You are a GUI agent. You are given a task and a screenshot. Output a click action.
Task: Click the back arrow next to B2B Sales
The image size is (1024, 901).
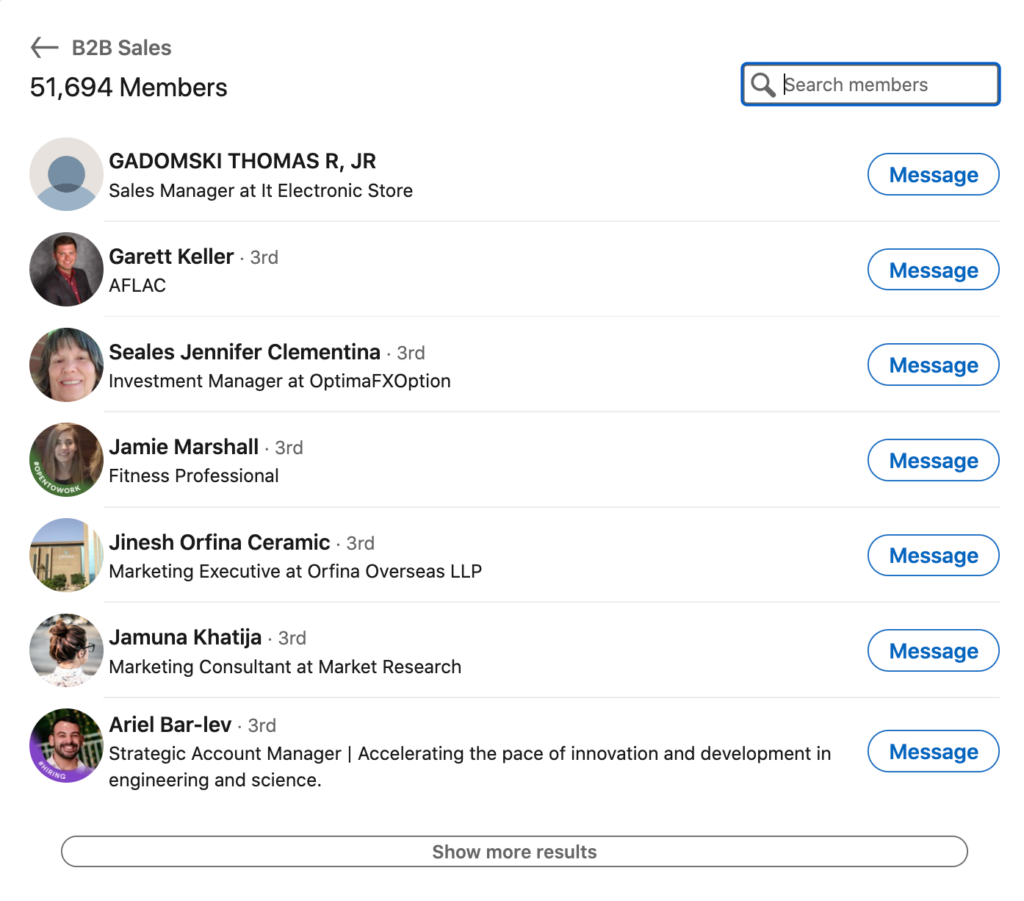click(x=44, y=47)
